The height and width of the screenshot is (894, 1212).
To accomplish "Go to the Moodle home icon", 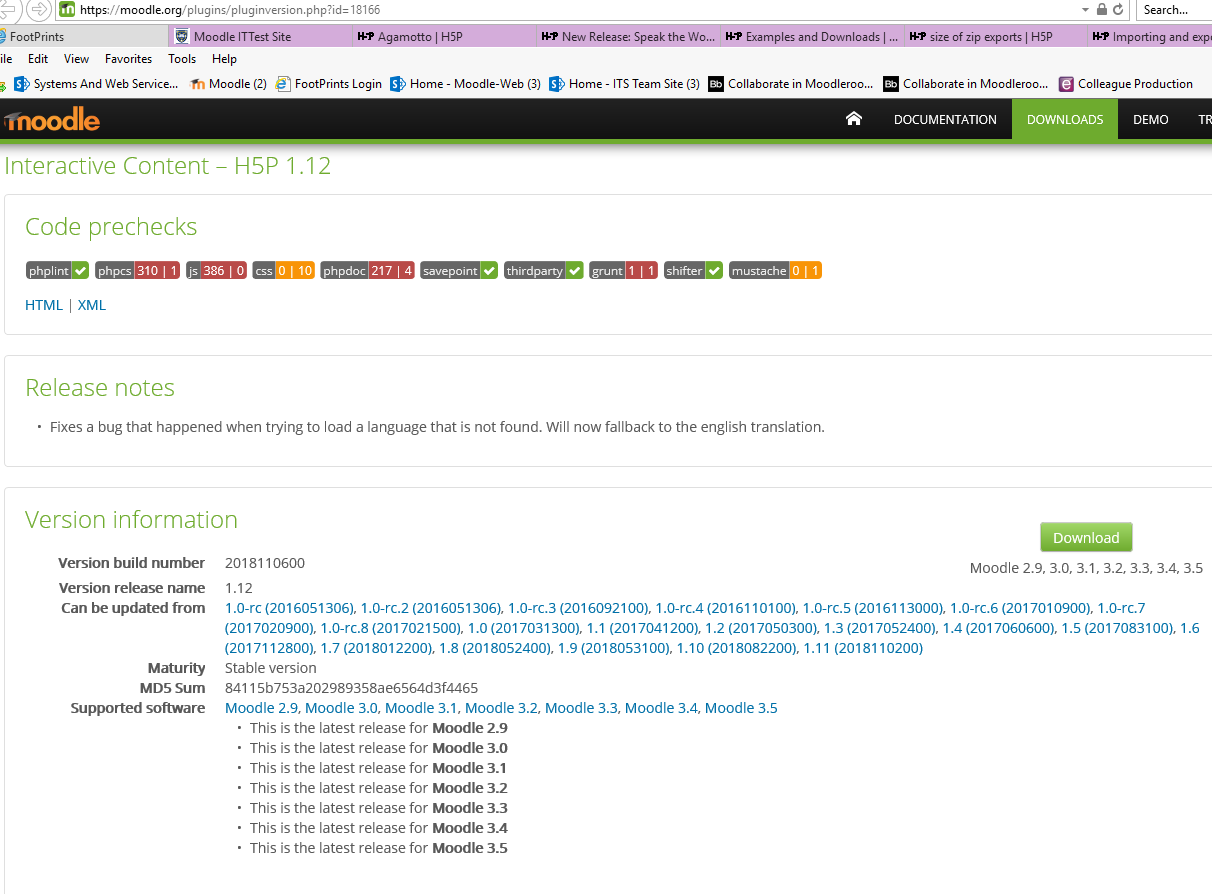I will pyautogui.click(x=853, y=119).
